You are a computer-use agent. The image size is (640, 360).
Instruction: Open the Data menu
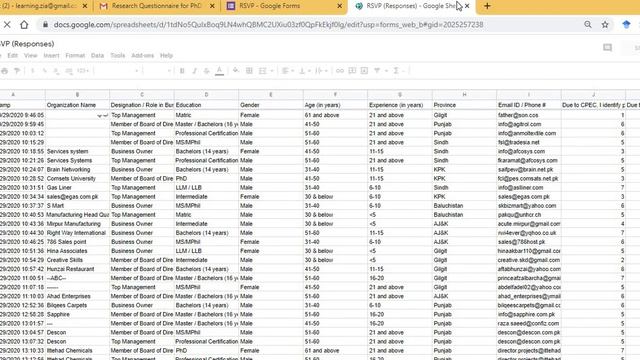[98, 56]
